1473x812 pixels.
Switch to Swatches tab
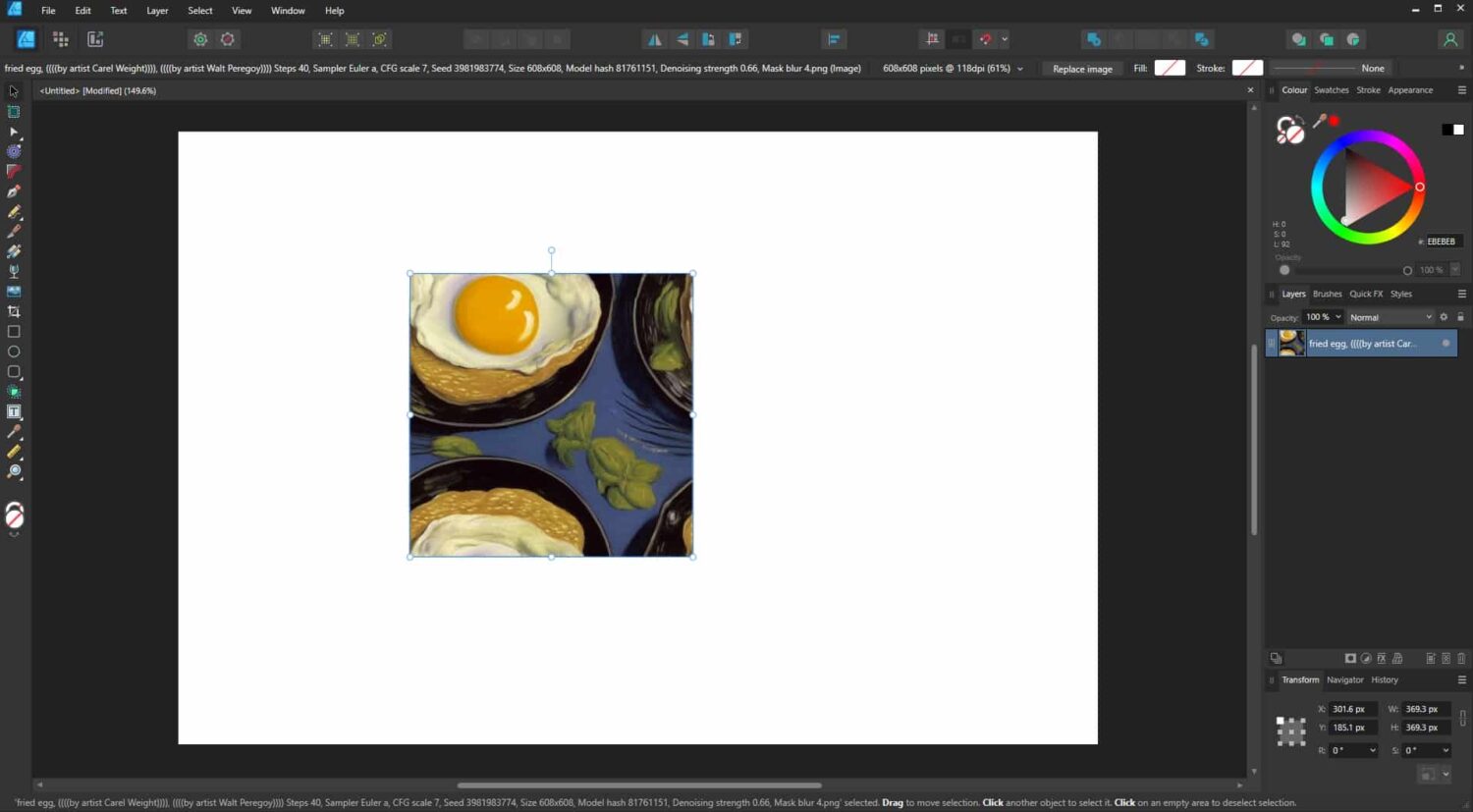(1332, 90)
